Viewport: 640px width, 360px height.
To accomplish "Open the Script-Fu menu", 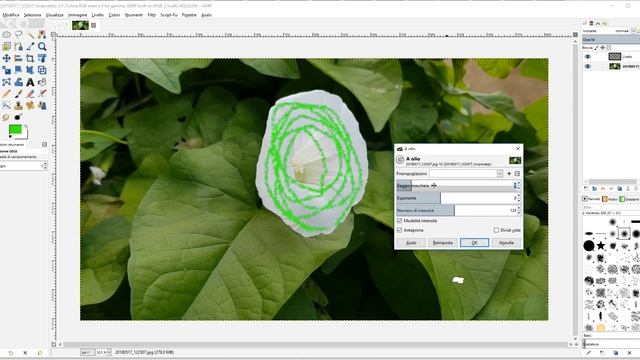I will pos(169,15).
